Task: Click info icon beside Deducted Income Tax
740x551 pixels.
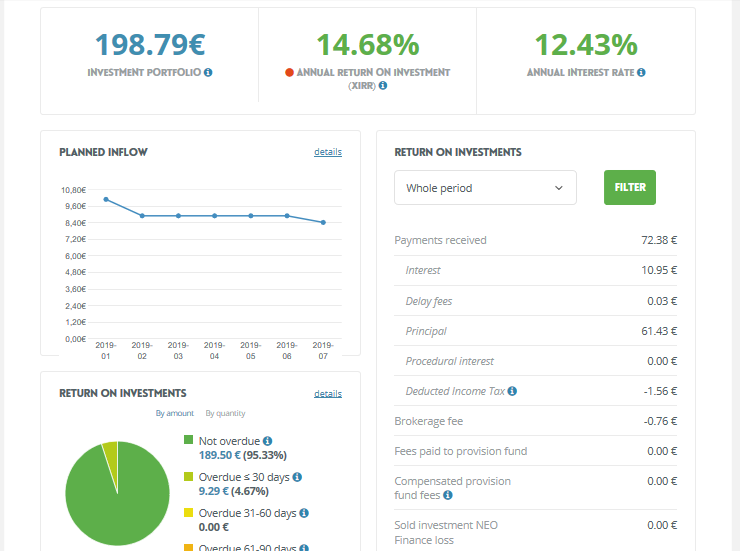Action: (512, 391)
